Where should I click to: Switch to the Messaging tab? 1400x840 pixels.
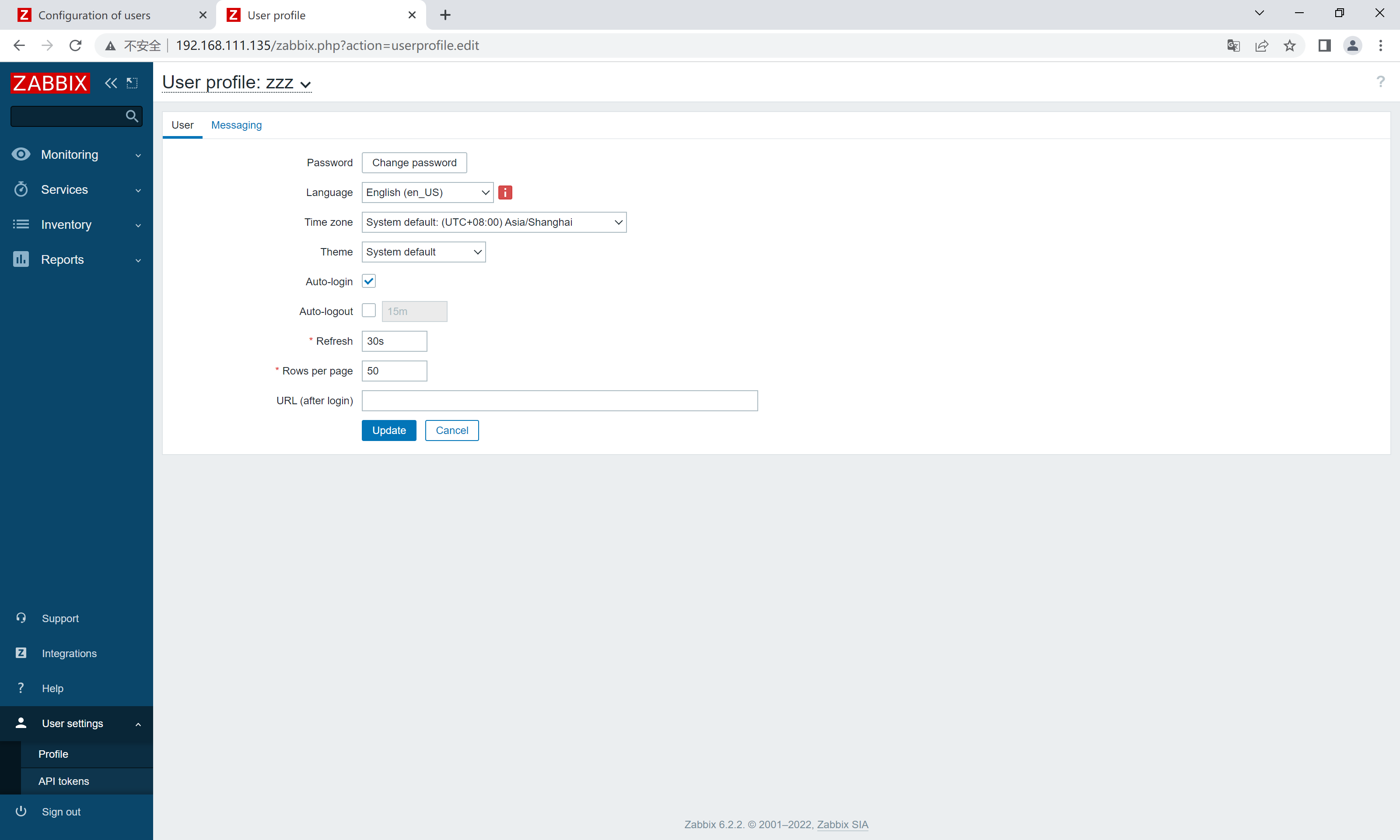[237, 125]
